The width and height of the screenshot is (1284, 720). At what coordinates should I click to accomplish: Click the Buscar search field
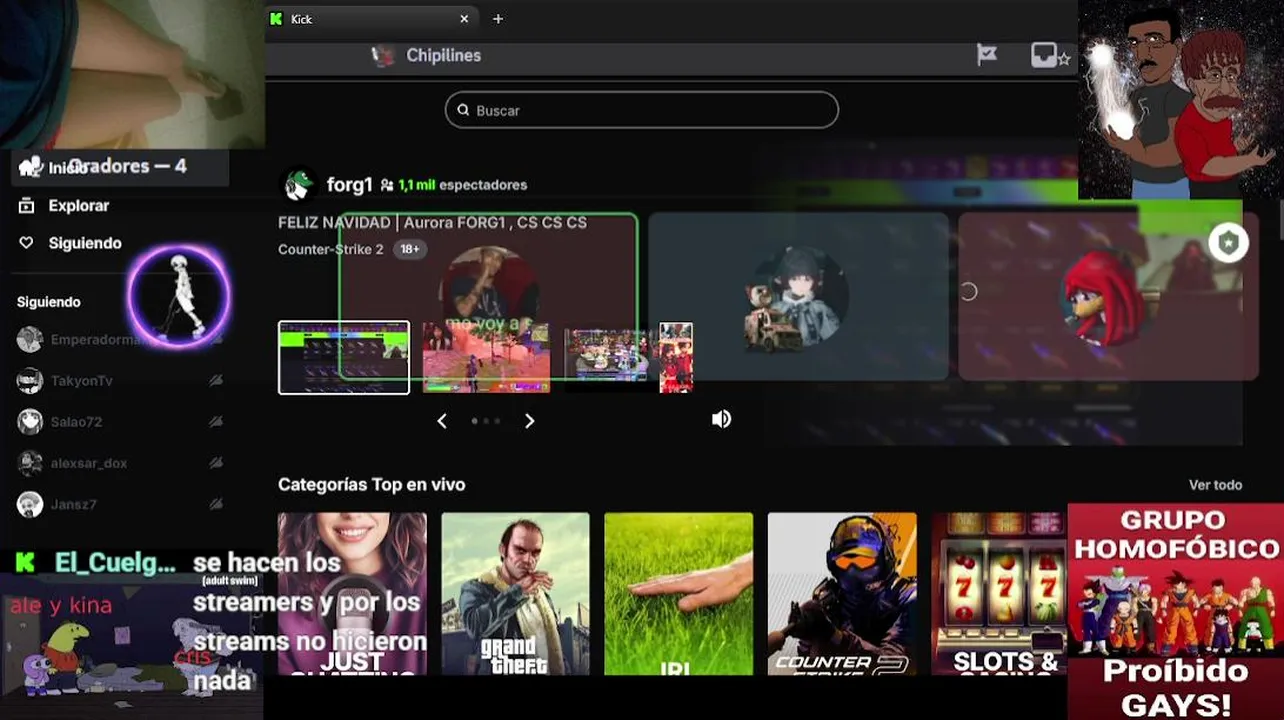[x=641, y=110]
